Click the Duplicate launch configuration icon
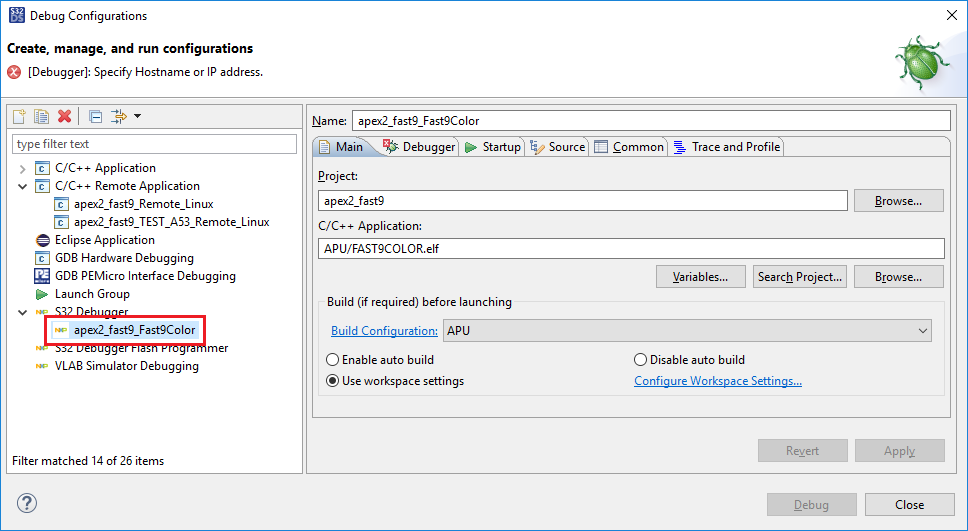 pyautogui.click(x=41, y=117)
